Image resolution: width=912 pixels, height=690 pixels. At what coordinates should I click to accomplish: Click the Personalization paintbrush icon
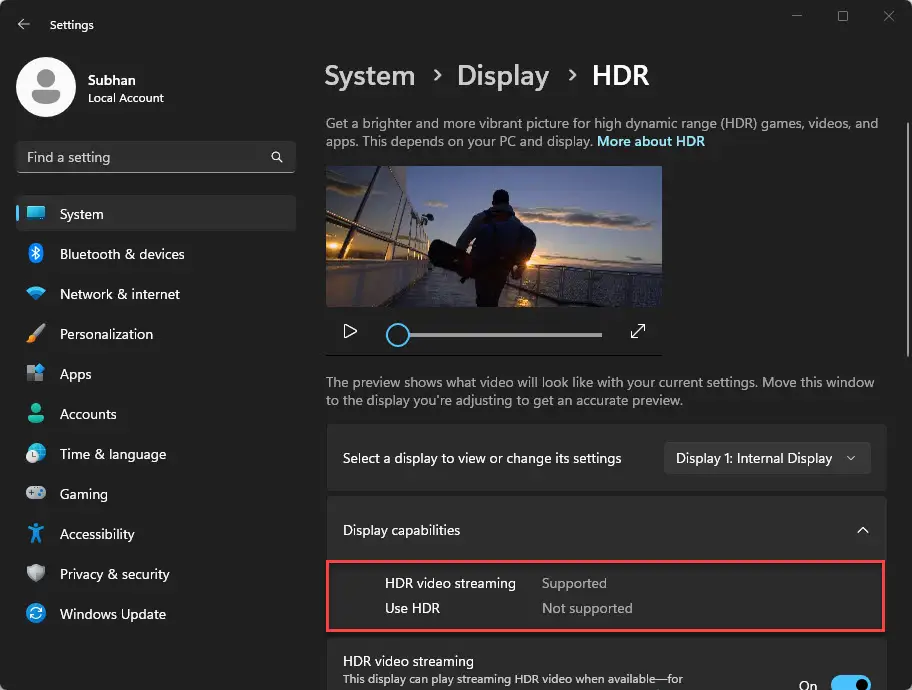point(36,334)
